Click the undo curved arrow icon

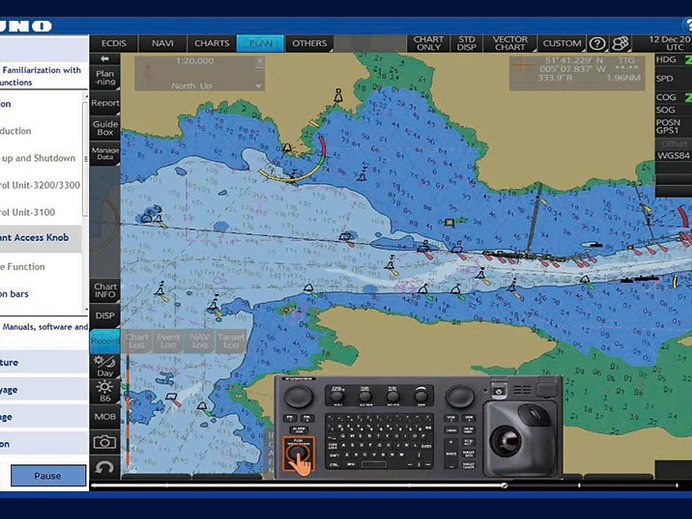coord(105,467)
